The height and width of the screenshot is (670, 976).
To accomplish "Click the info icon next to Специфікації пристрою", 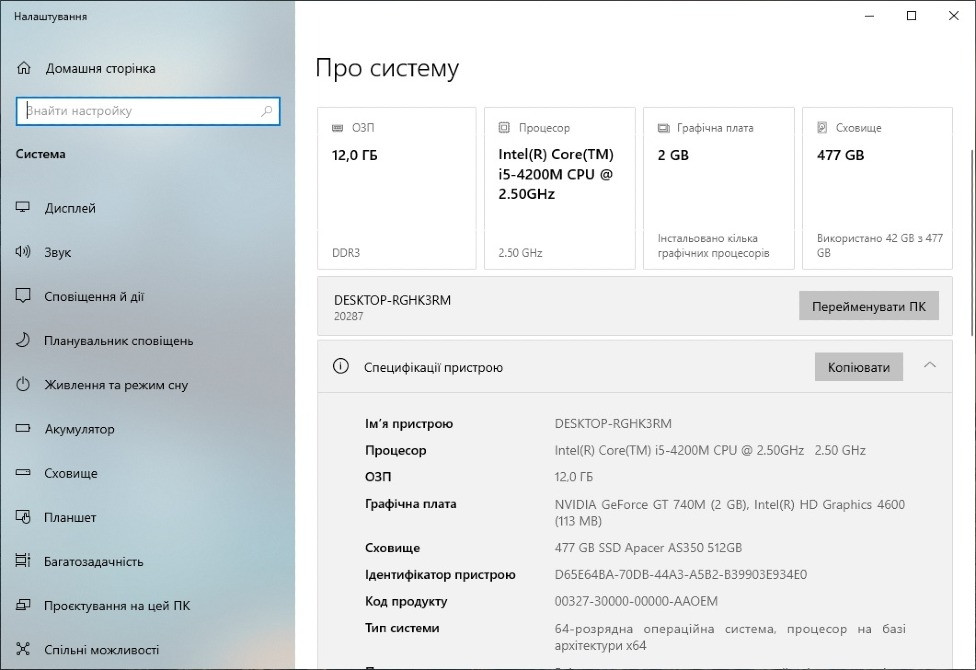I will pyautogui.click(x=340, y=367).
